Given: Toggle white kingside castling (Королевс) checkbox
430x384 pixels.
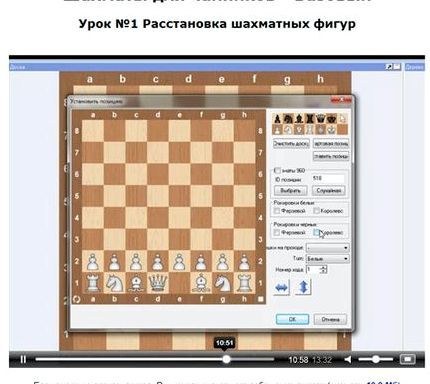Looking at the screenshot, I should pos(316,211).
